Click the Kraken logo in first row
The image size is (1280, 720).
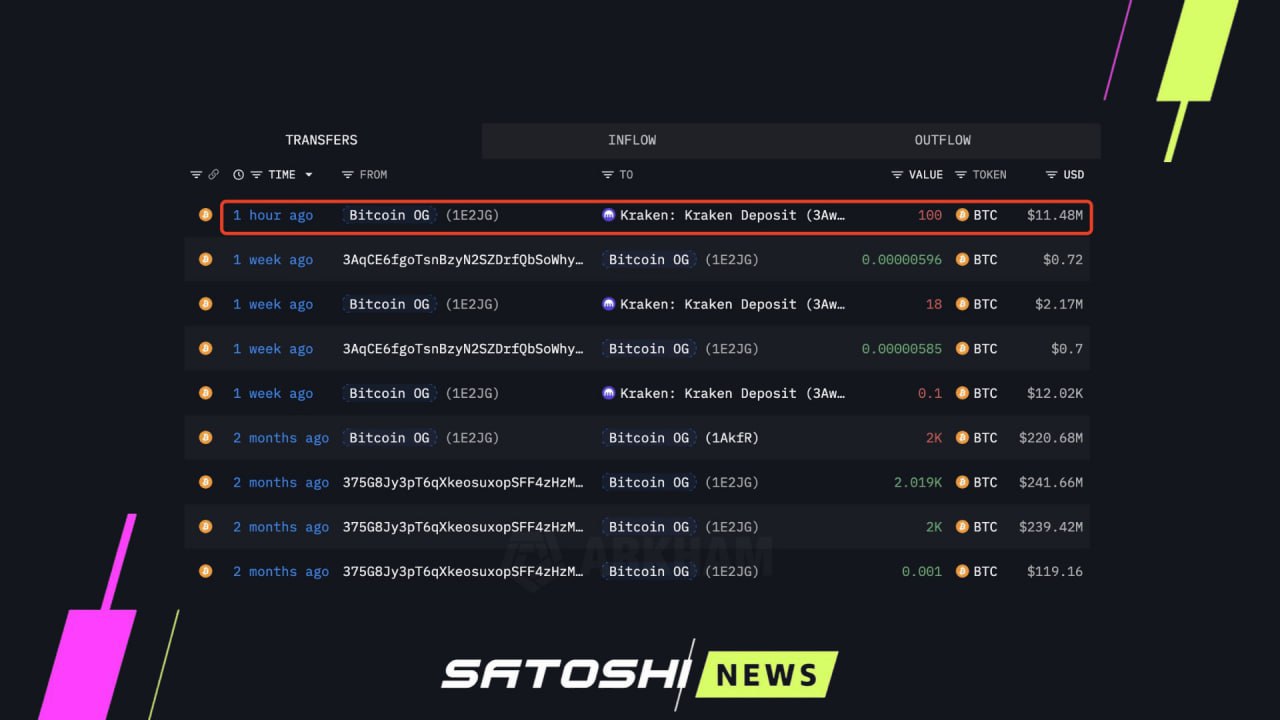609,215
